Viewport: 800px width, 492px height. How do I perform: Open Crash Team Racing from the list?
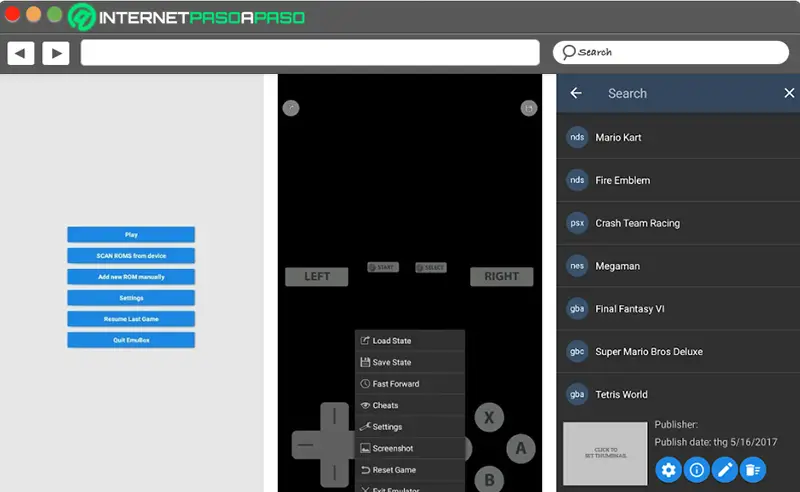(679, 223)
